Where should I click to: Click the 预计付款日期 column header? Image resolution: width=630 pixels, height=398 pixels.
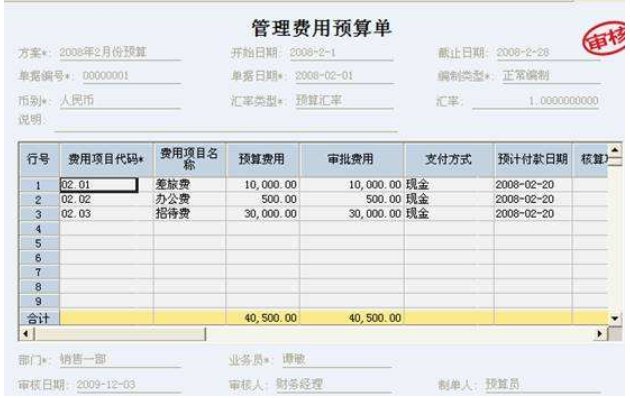tap(533, 159)
